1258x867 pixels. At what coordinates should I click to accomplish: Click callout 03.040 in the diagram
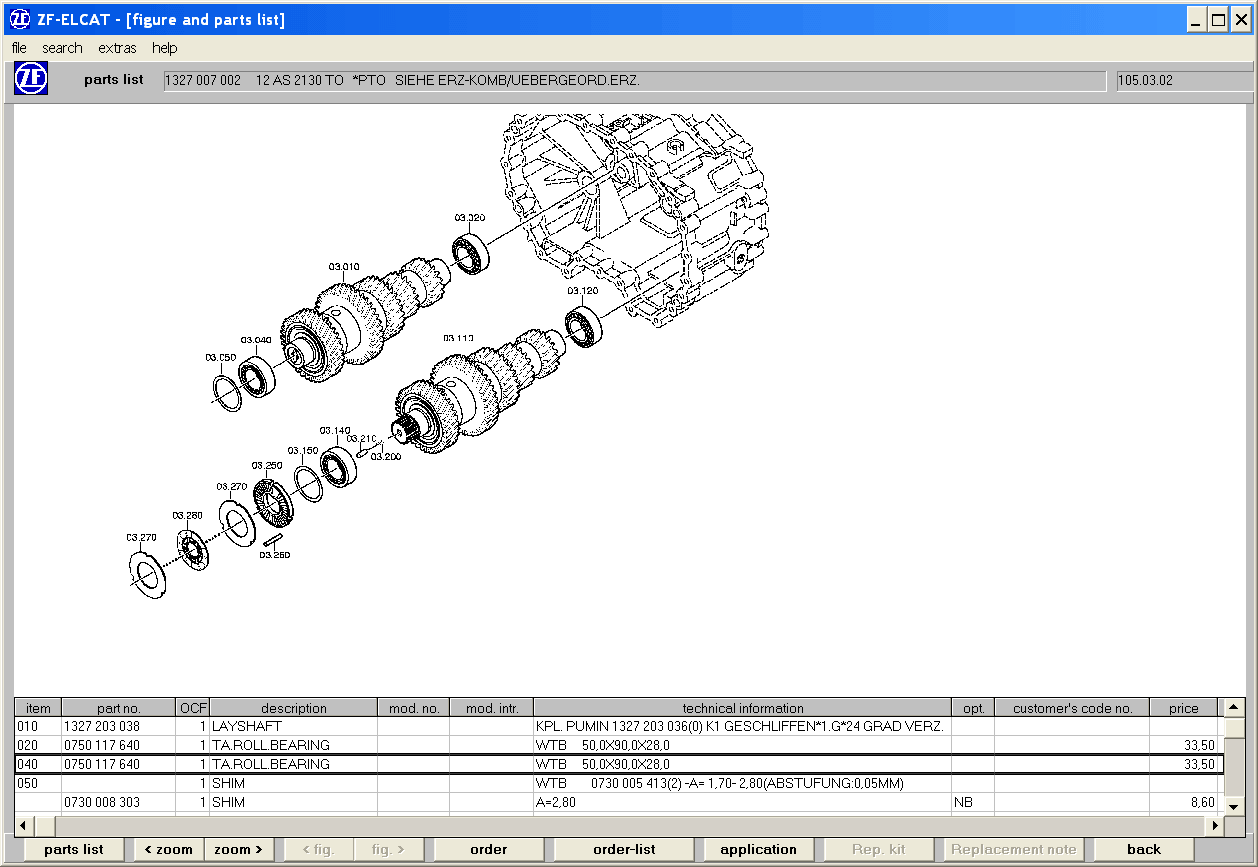256,340
